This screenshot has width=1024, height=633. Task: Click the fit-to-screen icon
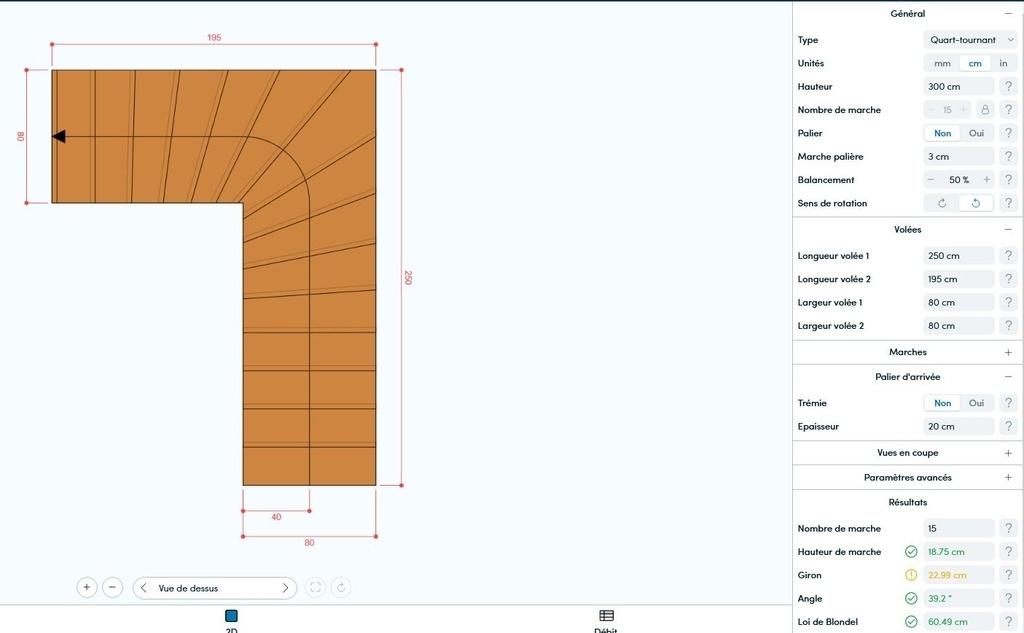tap(315, 587)
